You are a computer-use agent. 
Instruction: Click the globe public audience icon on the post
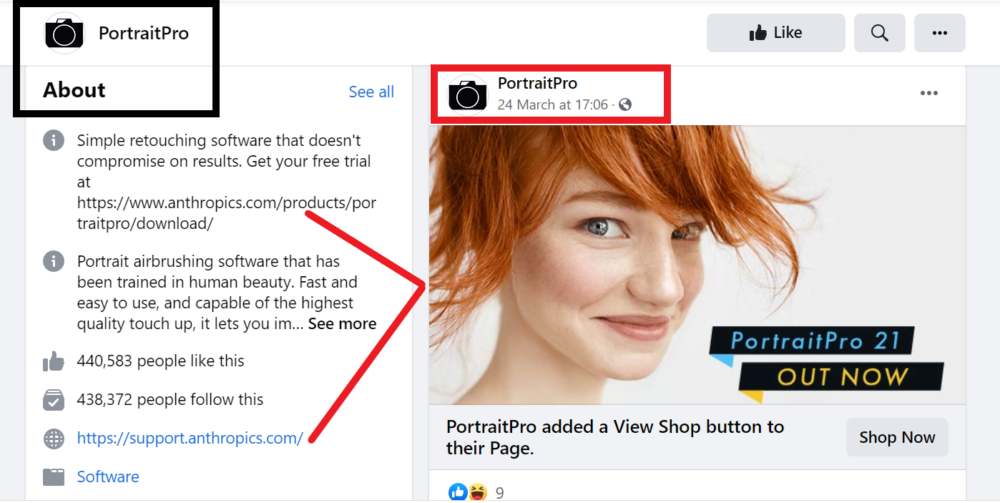(x=625, y=105)
